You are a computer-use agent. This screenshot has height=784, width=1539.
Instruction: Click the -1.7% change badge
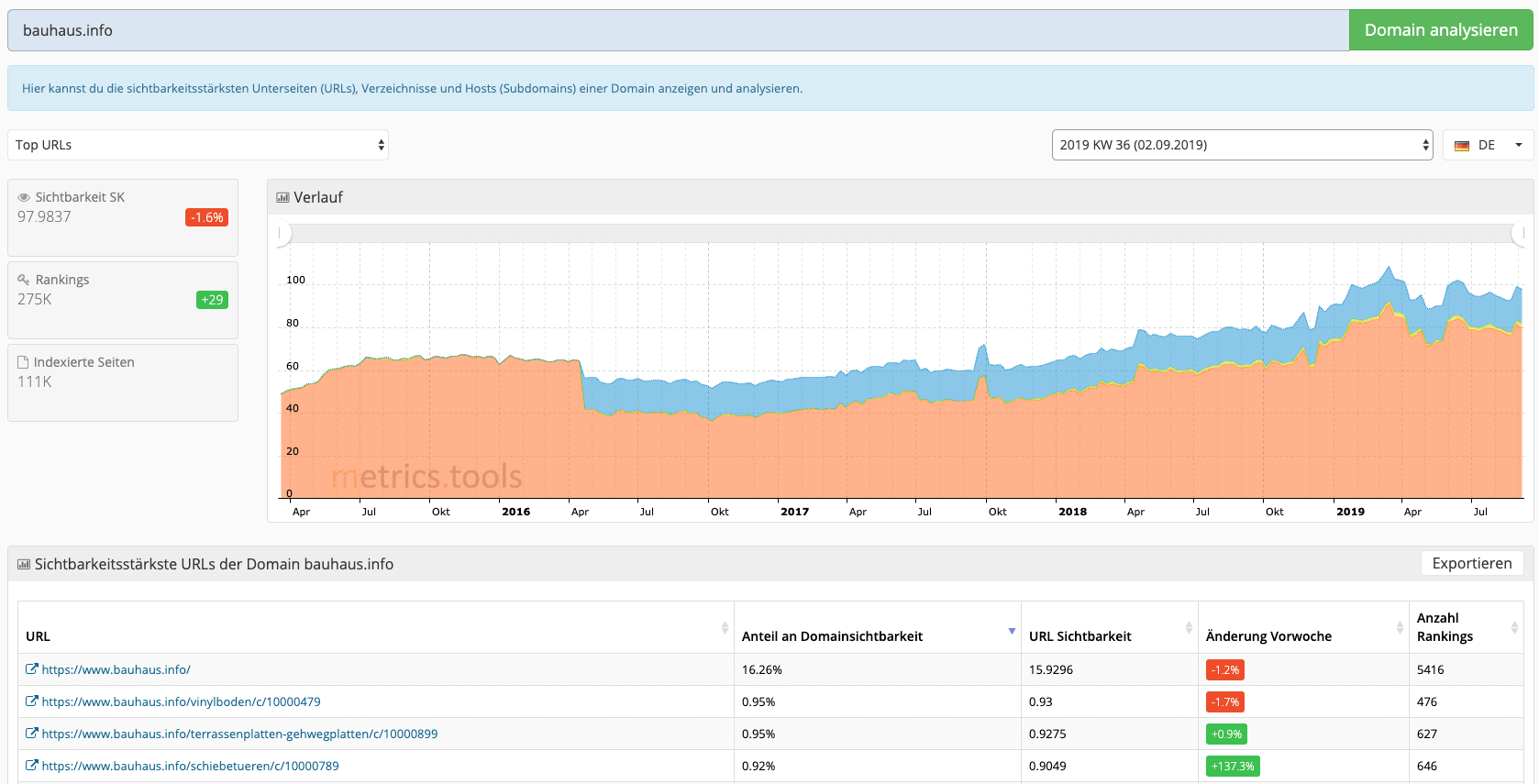click(1224, 701)
